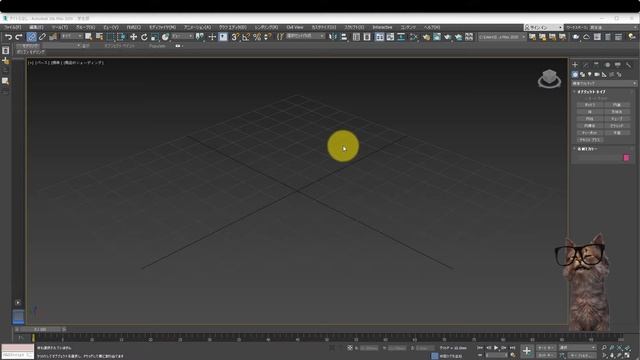Click the Unlink Selection icon
Screen dimensions: 640x360
tap(42, 37)
